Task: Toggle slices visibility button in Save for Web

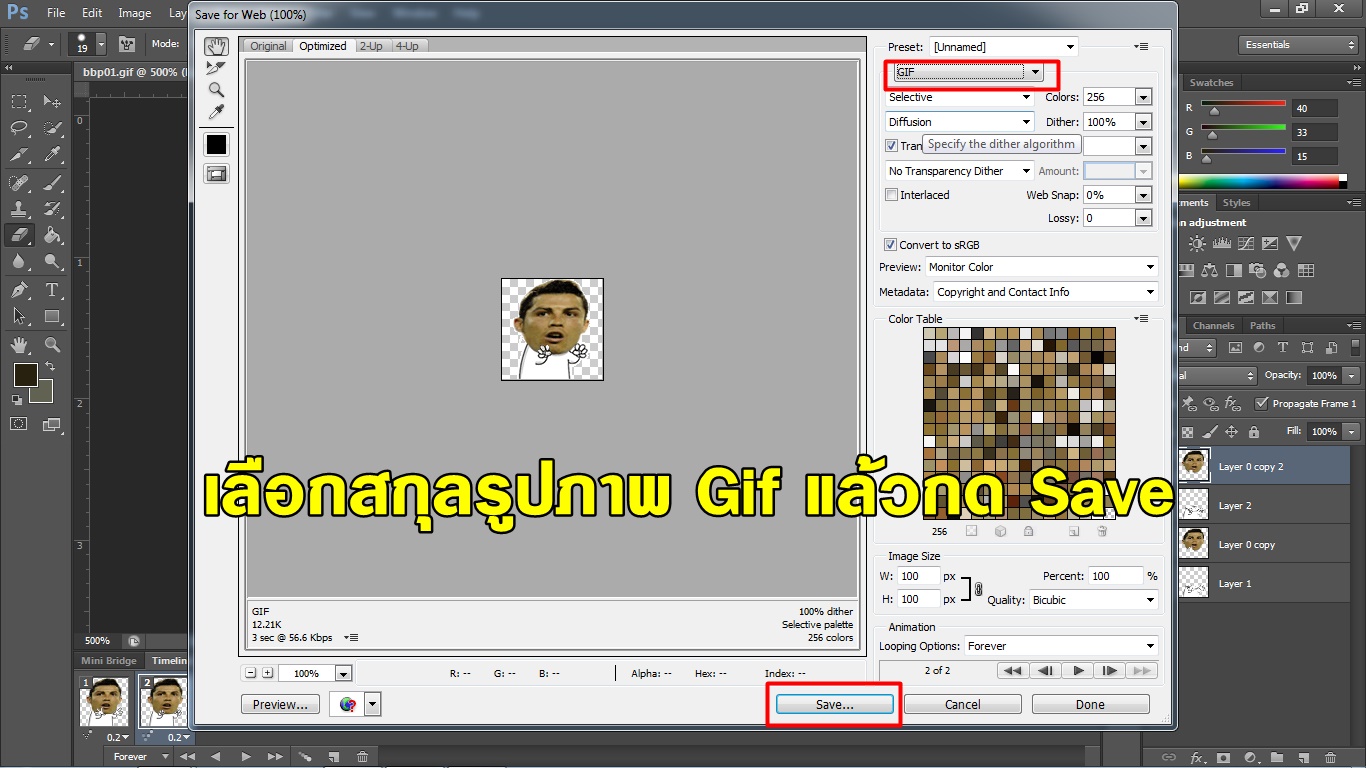Action: click(x=216, y=174)
